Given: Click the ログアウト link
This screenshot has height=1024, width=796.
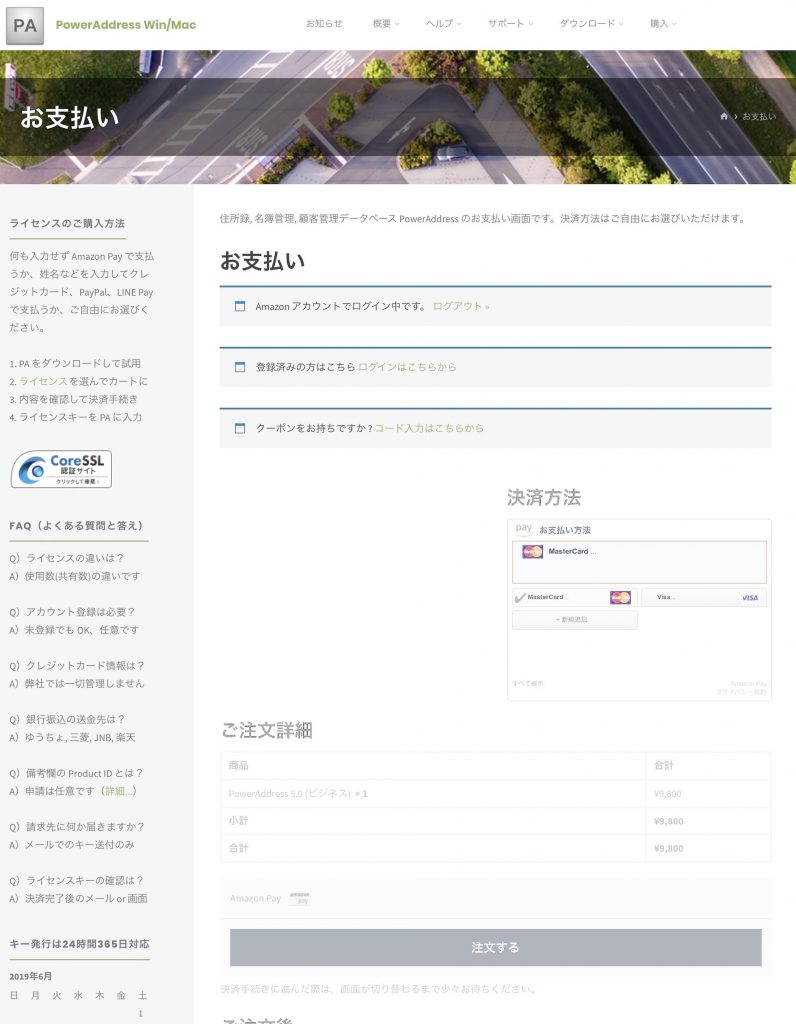Looking at the screenshot, I should [461, 306].
